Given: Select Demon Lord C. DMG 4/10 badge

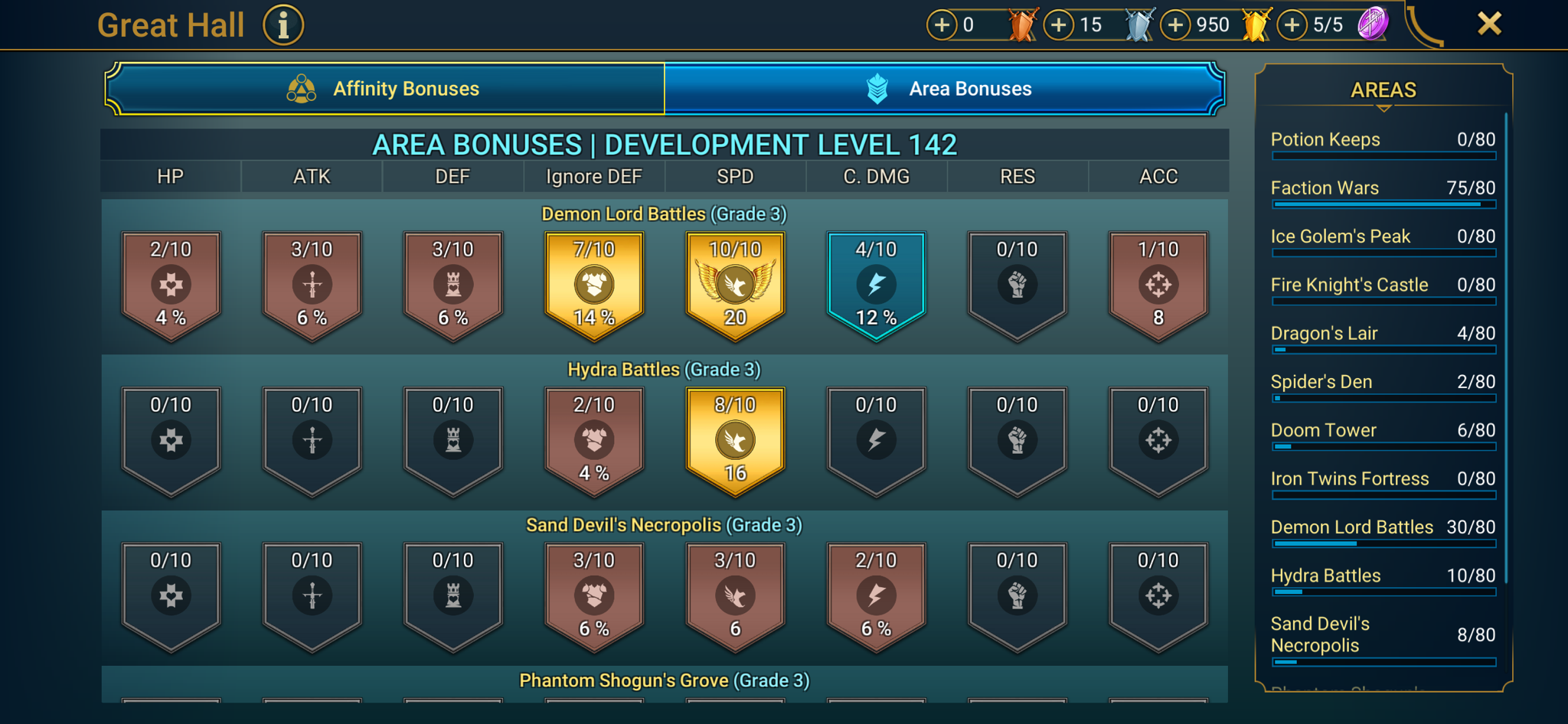Looking at the screenshot, I should coord(876,285).
